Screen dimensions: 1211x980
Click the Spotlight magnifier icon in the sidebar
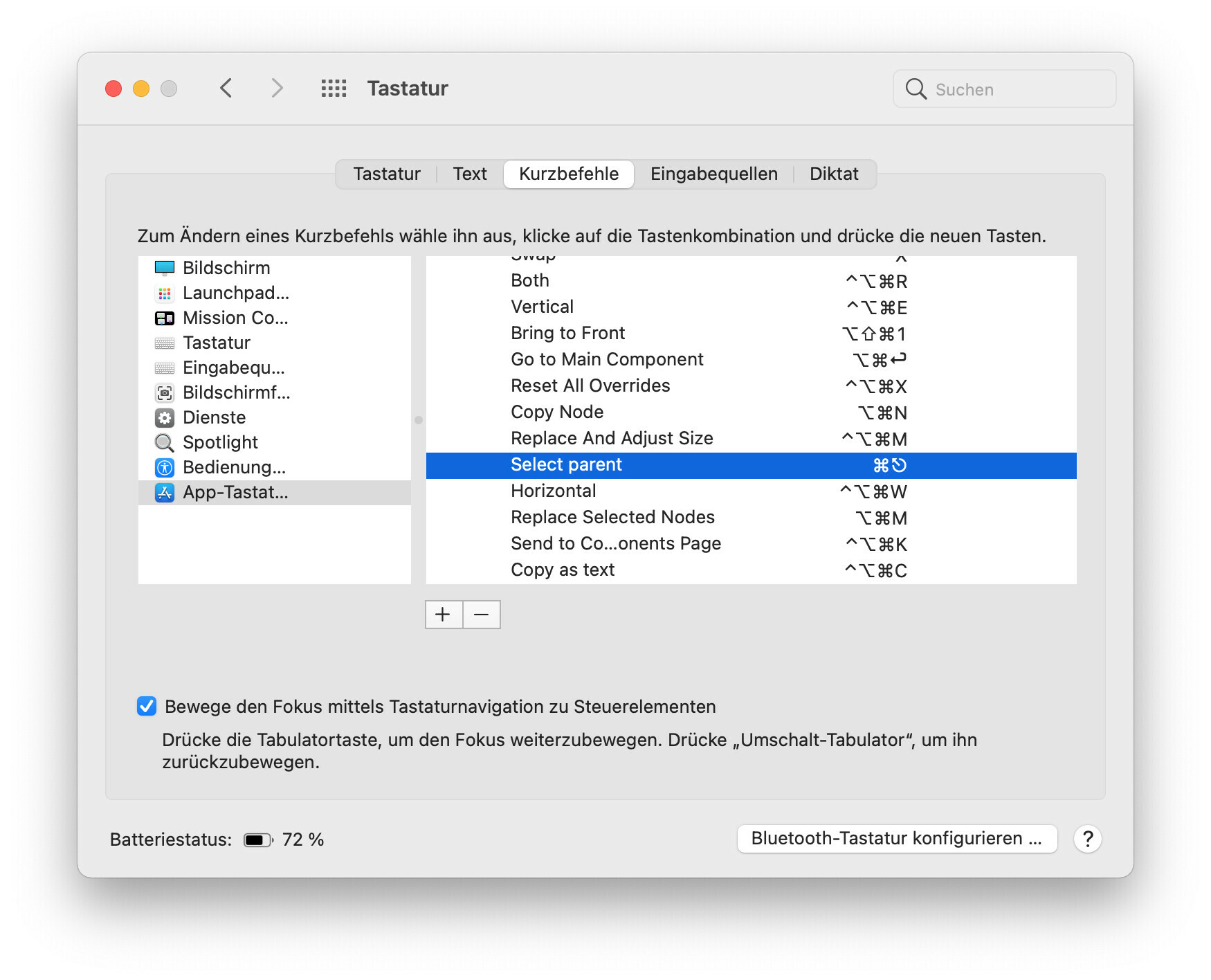(165, 443)
